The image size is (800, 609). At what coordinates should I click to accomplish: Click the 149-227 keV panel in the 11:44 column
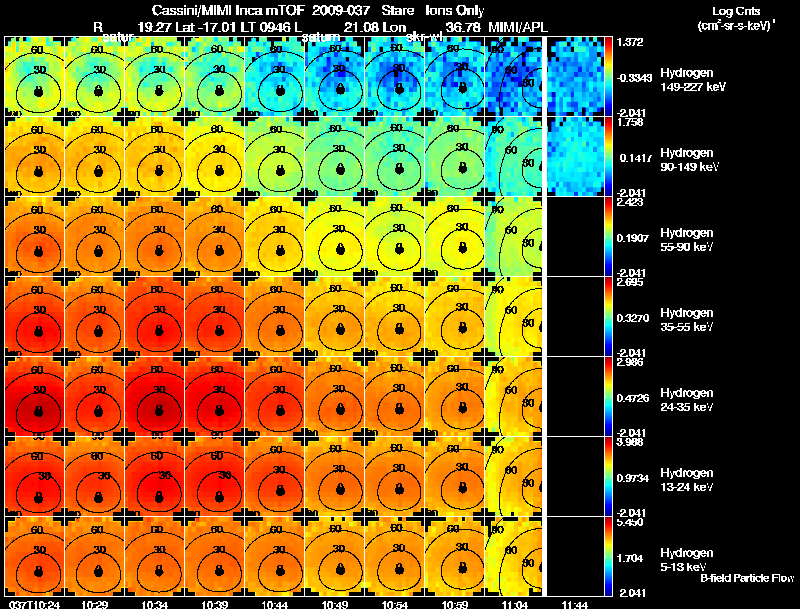click(x=575, y=77)
